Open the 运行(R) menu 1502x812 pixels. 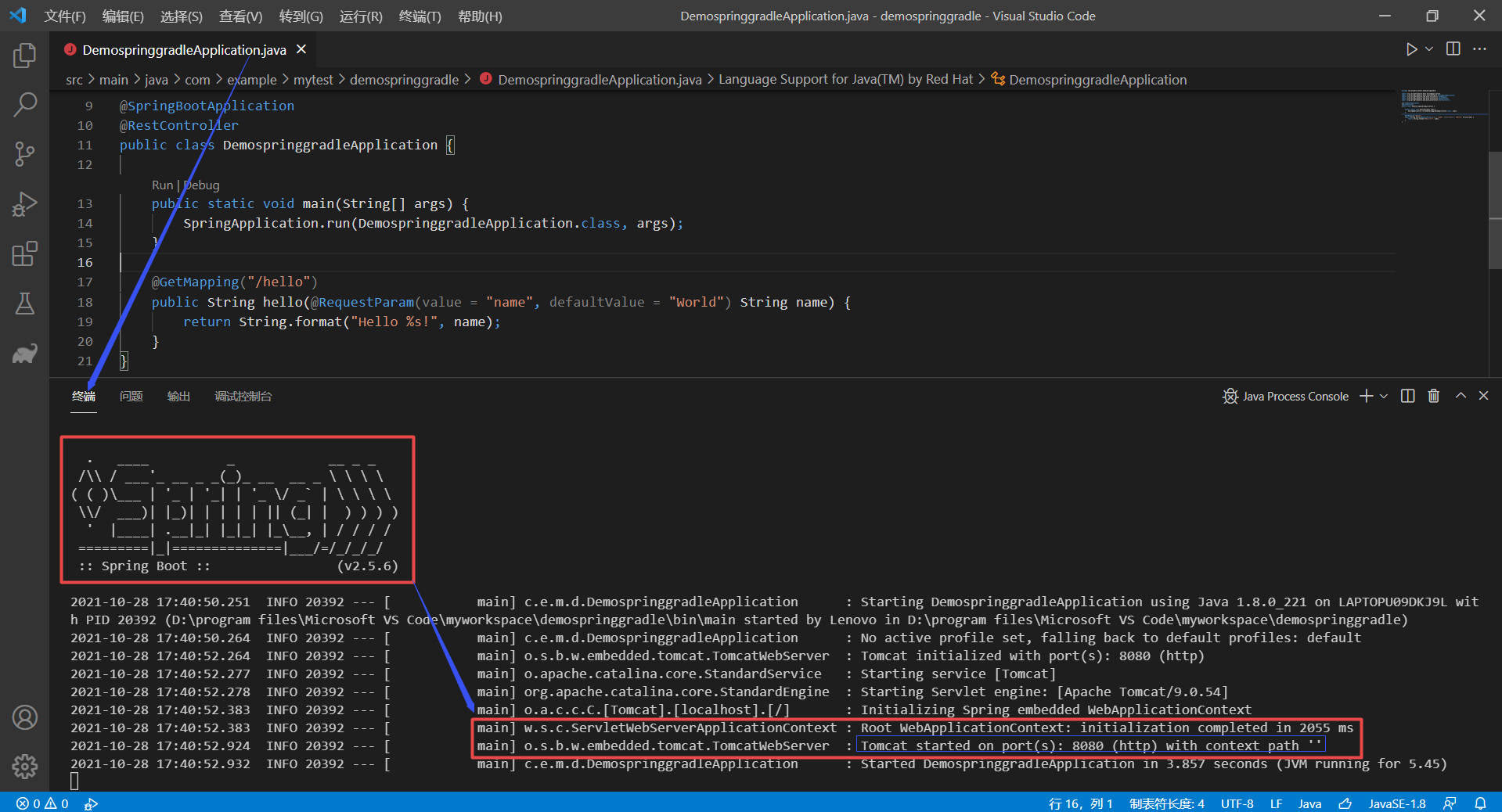click(361, 16)
